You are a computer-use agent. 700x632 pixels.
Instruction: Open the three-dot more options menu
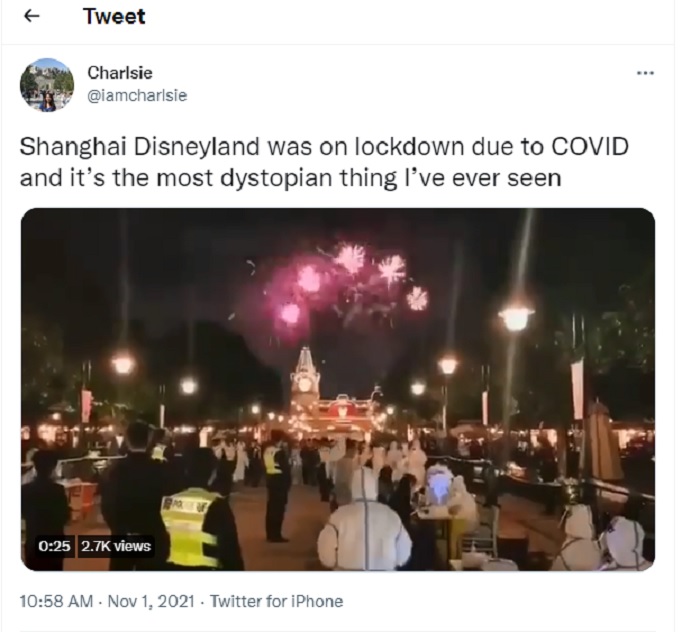645,73
